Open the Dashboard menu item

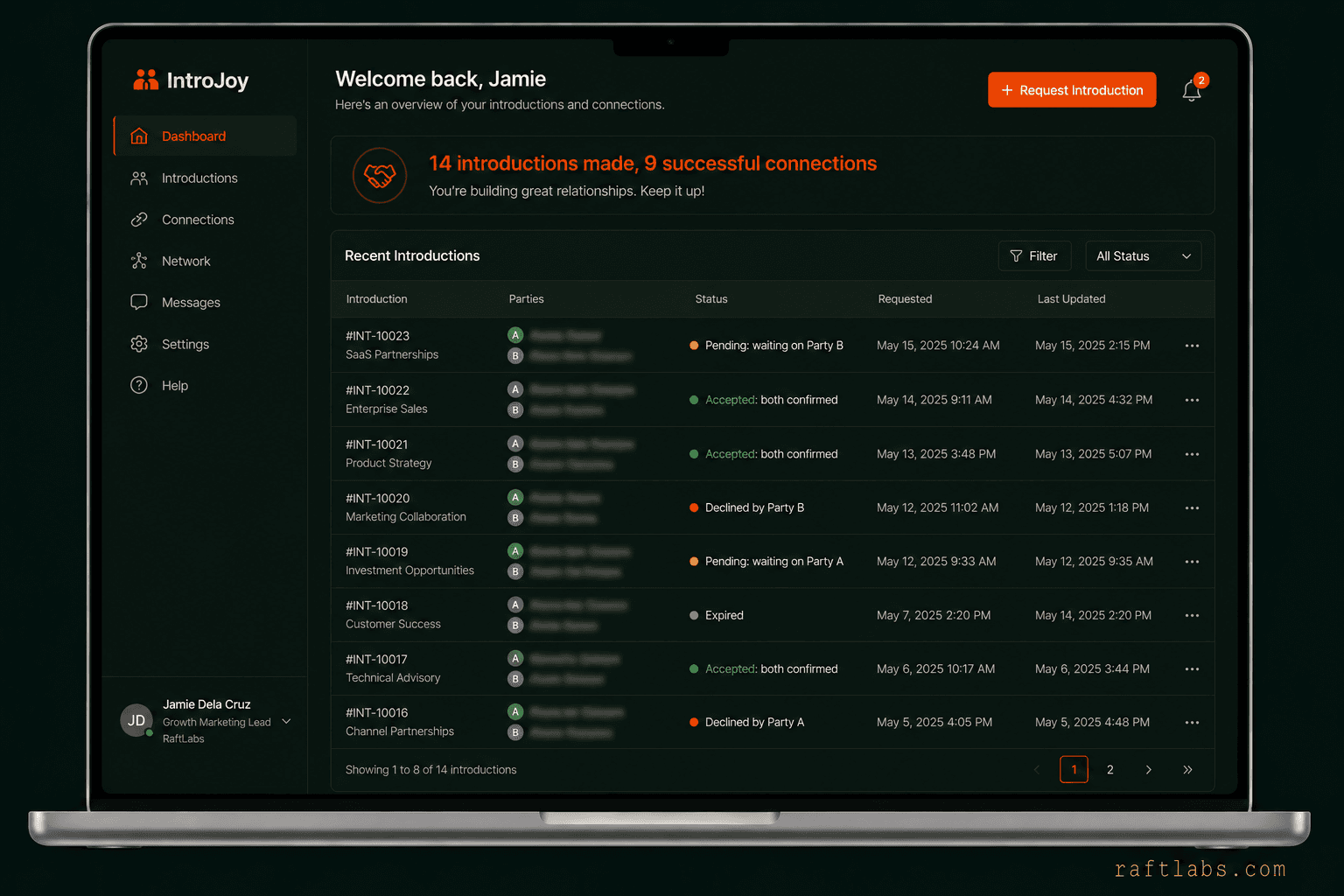[205, 136]
